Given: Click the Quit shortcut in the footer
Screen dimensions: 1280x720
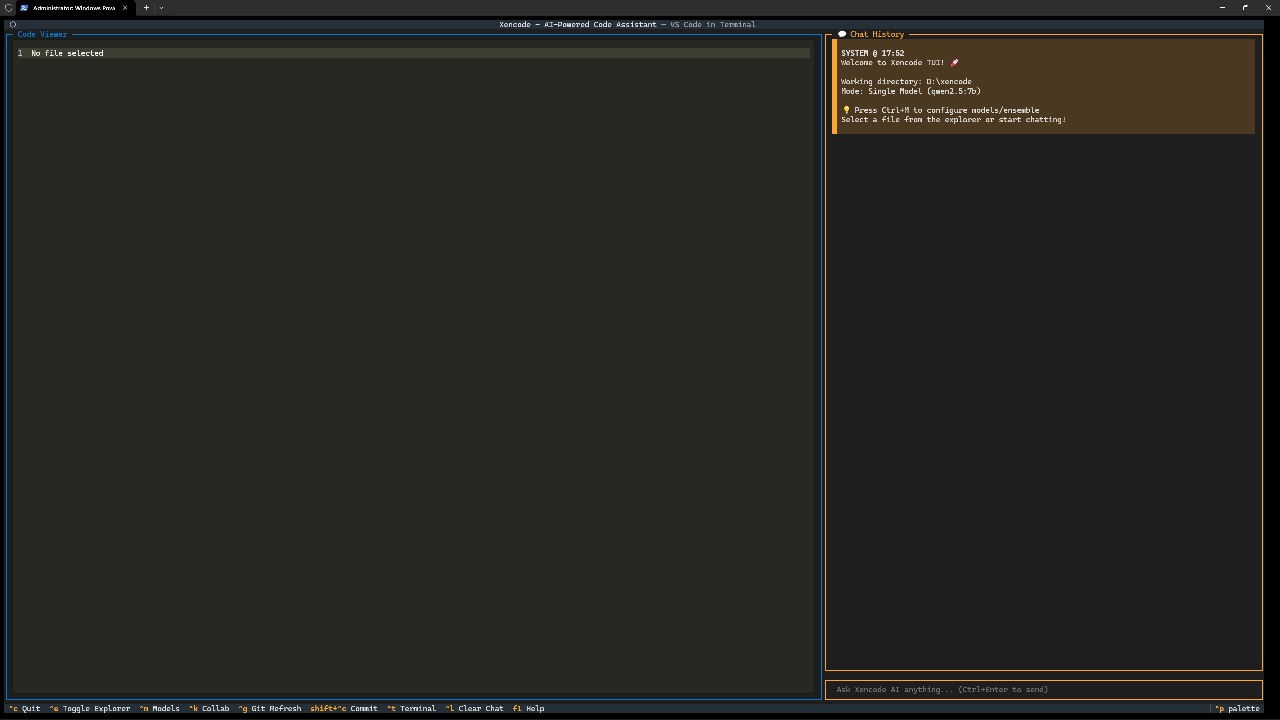Looking at the screenshot, I should pos(25,708).
